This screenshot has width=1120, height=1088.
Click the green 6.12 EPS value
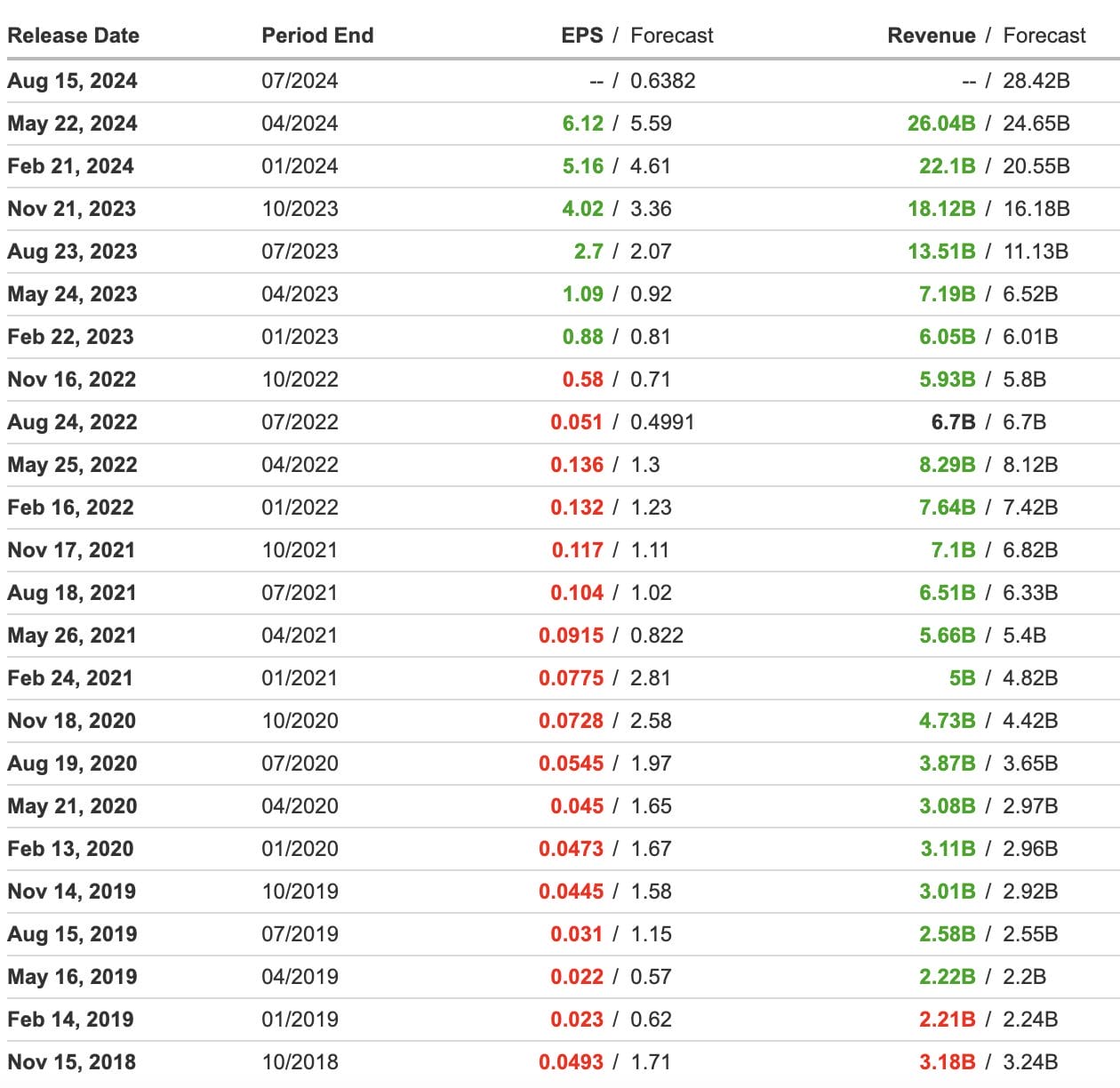coord(582,124)
